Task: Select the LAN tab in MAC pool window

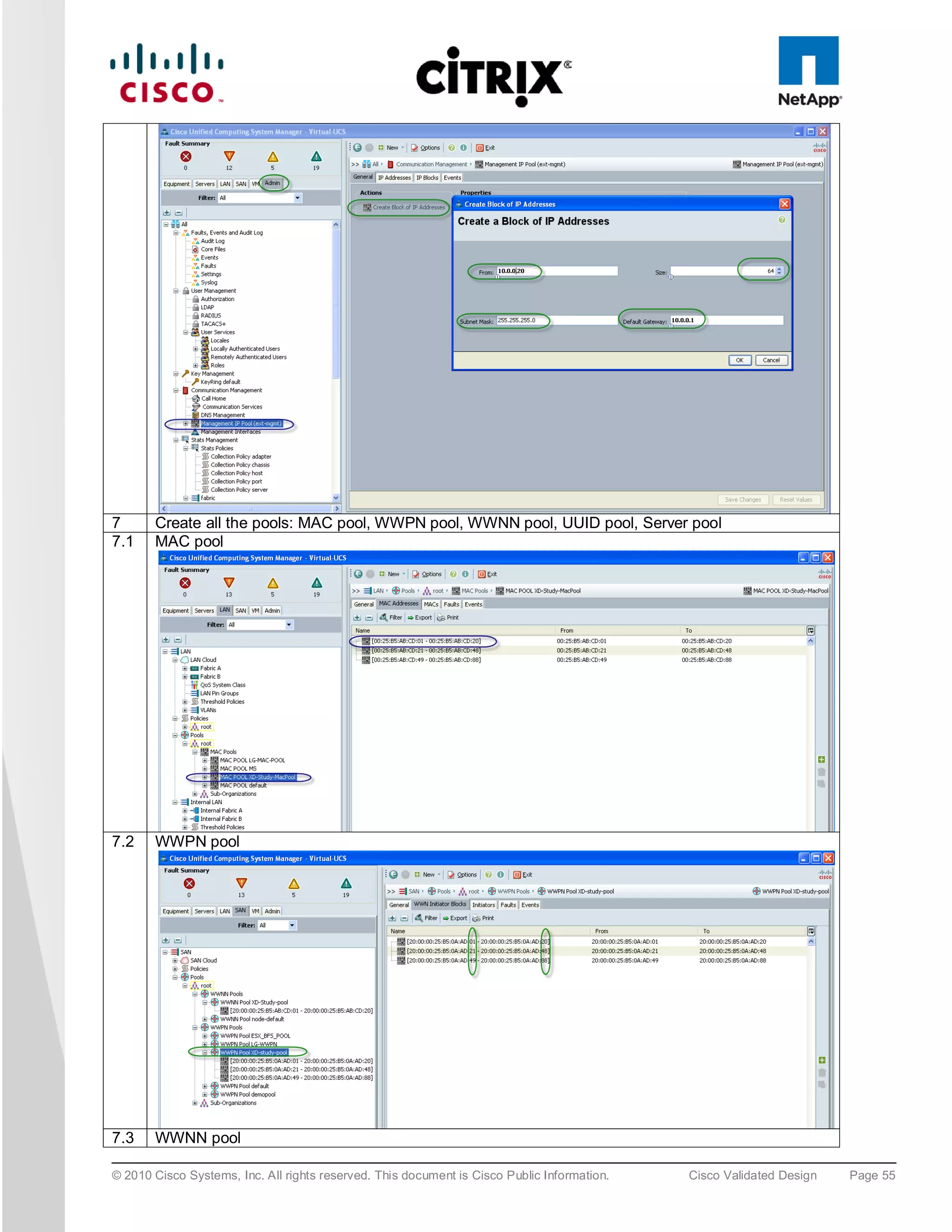Action: coord(225,610)
